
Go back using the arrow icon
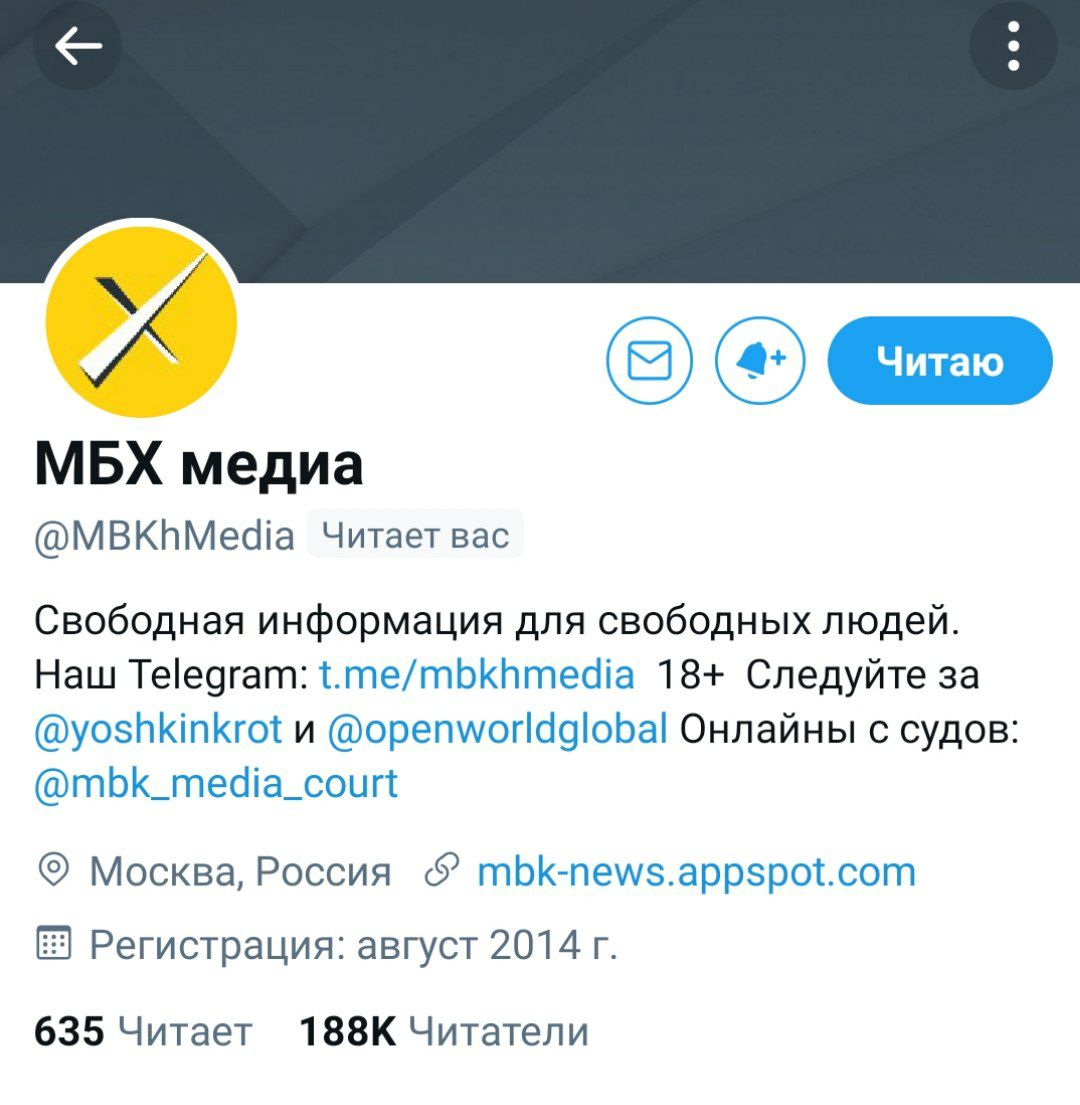point(77,46)
